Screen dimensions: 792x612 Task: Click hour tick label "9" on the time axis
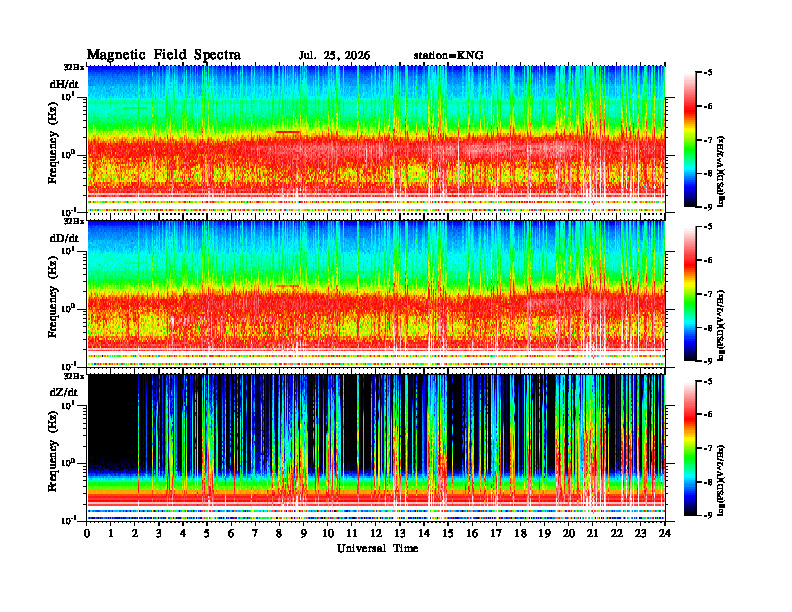point(304,534)
